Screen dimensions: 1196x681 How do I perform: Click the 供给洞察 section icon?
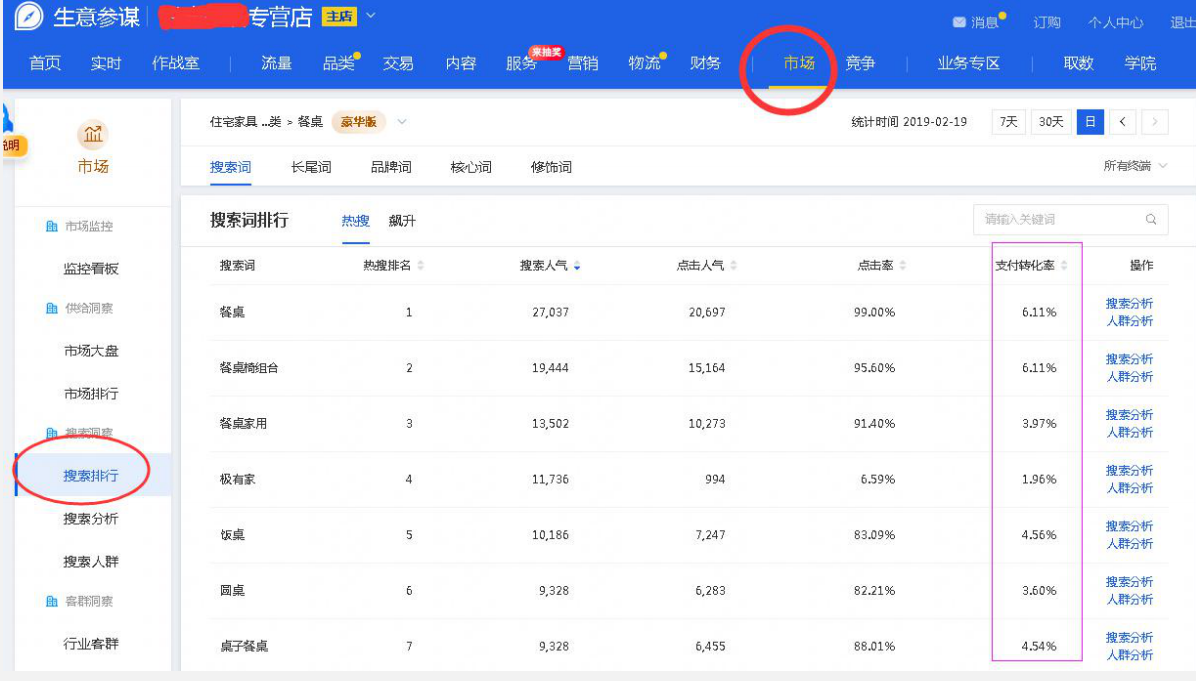52,308
